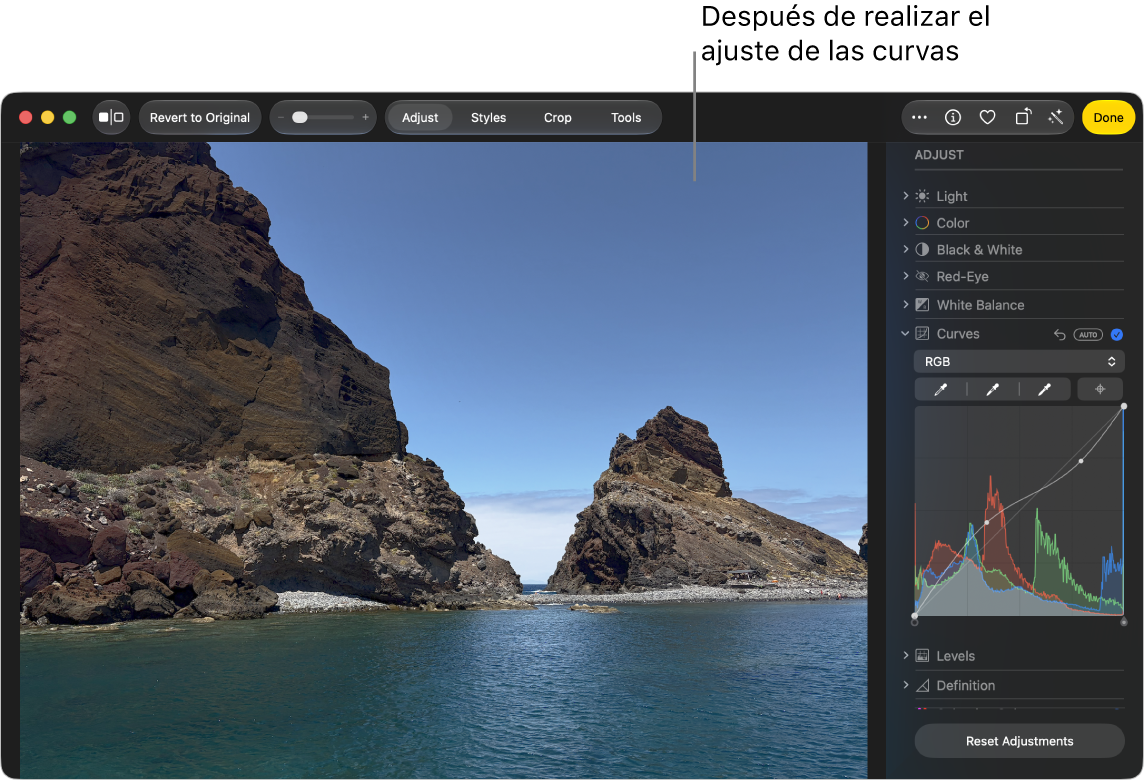Click the zoom slider in toolbar
The width and height of the screenshot is (1144, 782).
coord(323,117)
